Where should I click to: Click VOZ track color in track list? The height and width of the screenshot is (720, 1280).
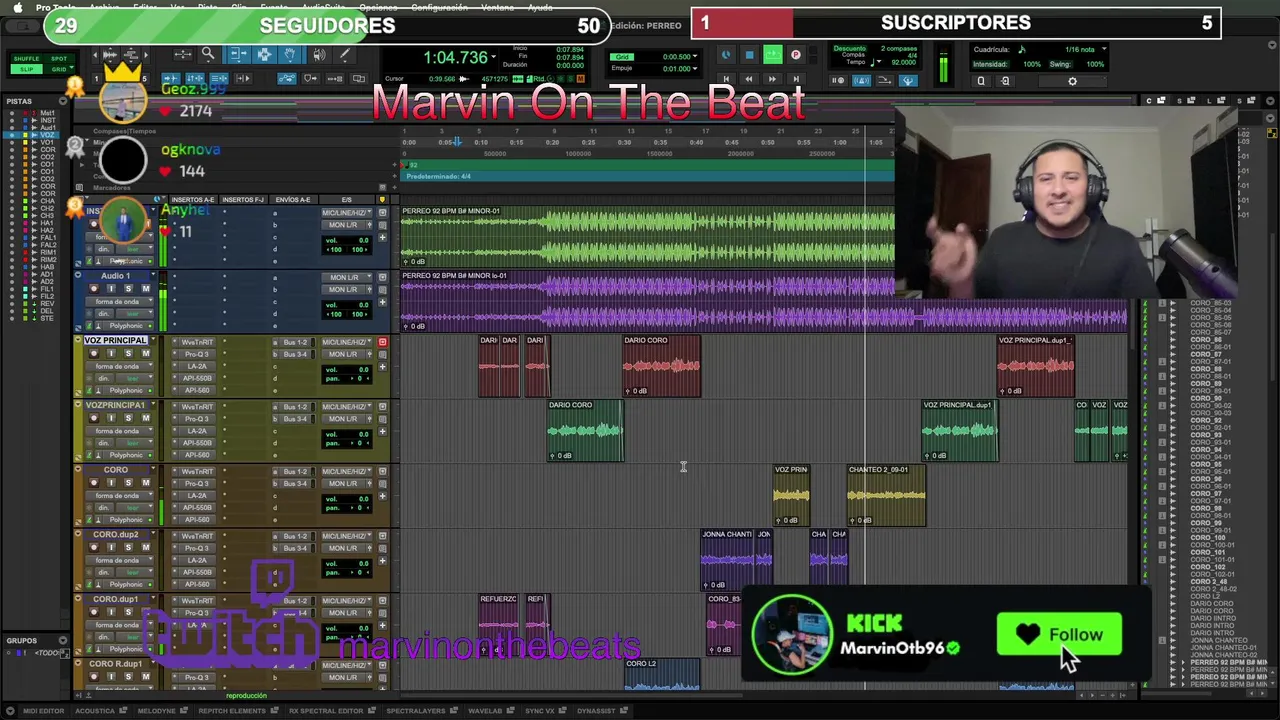click(25, 135)
